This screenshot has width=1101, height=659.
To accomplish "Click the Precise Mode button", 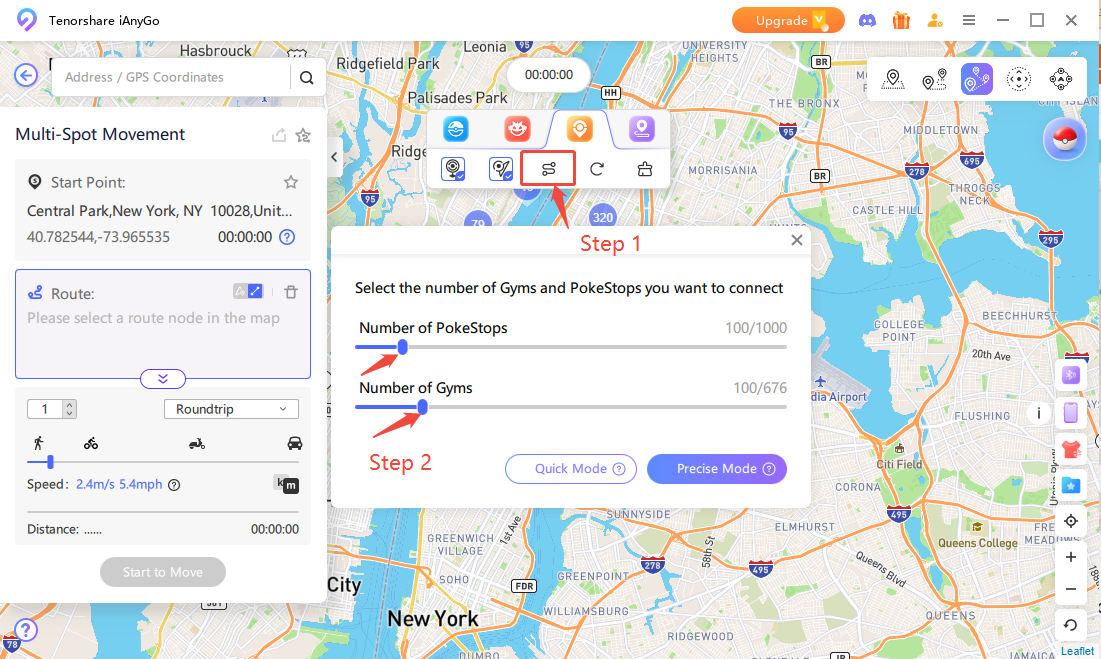I will (x=716, y=469).
